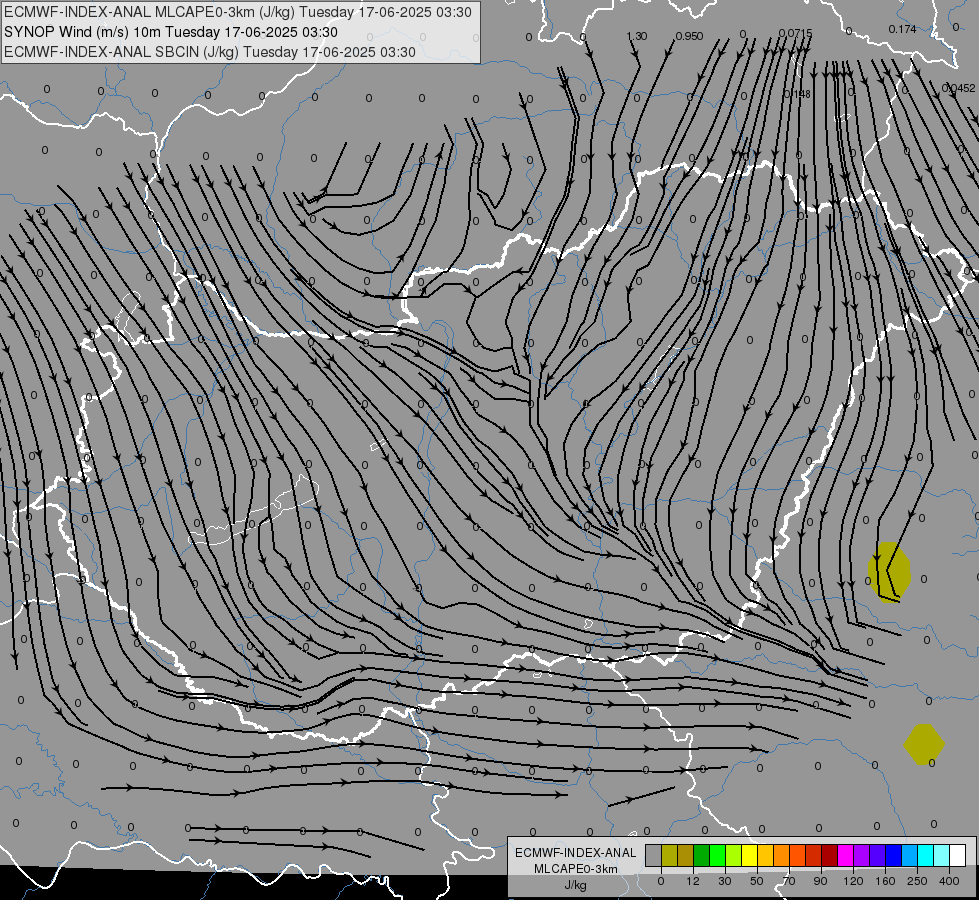979x900 pixels.
Task: Click the red legend swatch left of 90
Action: click(x=814, y=855)
